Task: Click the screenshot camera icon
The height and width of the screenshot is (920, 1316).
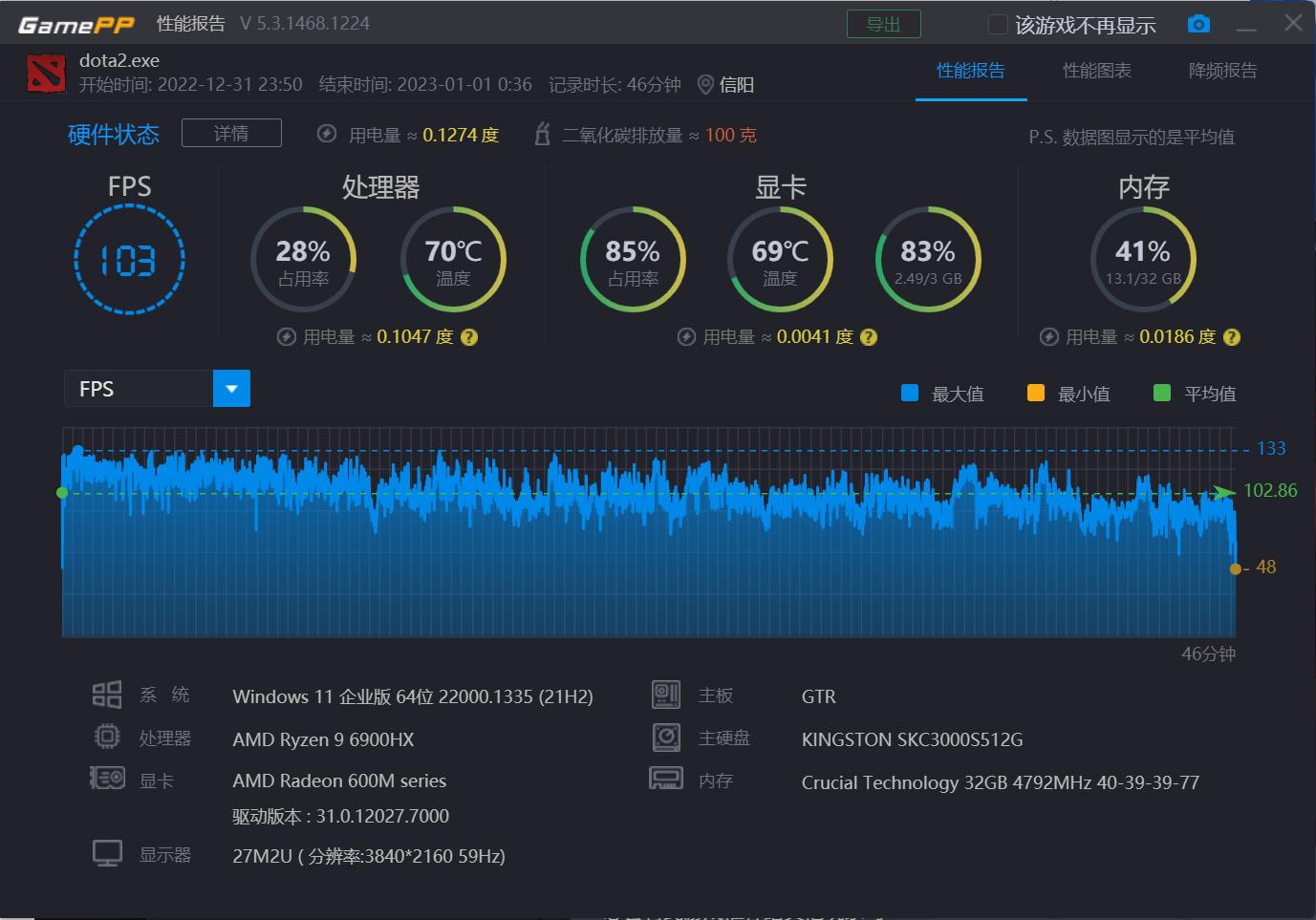Action: coord(1198,24)
